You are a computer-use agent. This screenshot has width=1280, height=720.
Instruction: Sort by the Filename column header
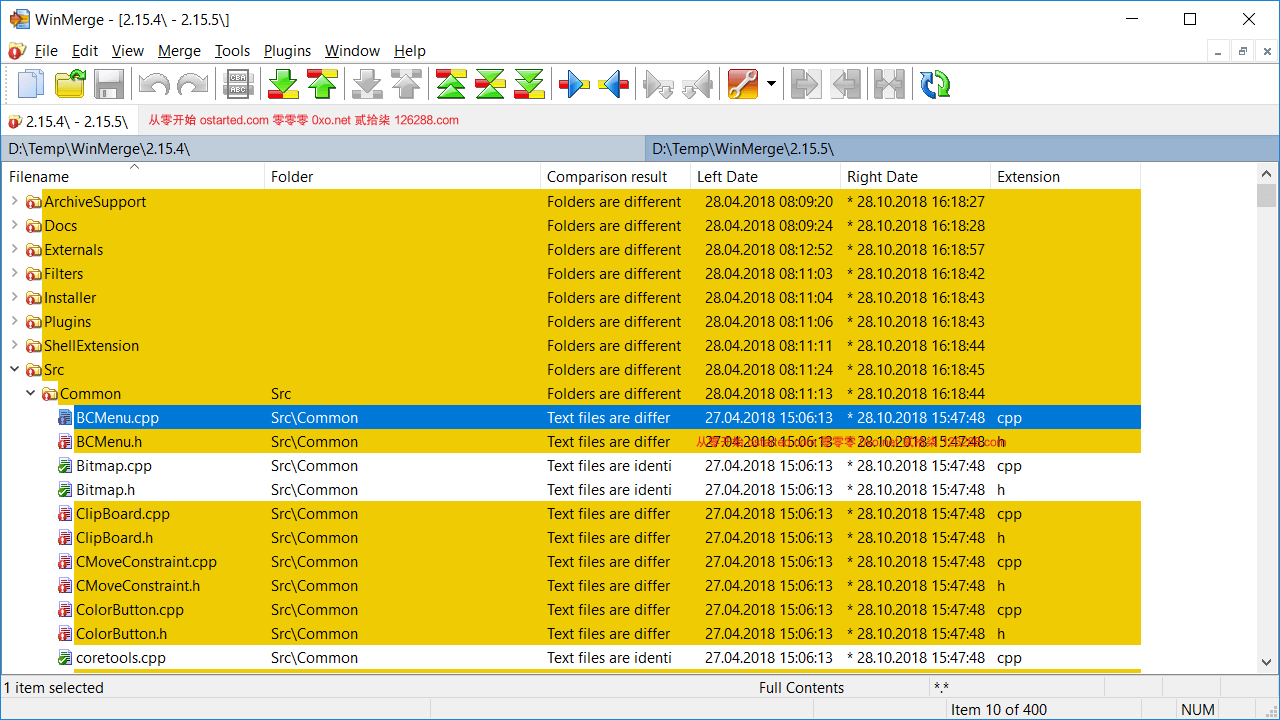tap(133, 177)
